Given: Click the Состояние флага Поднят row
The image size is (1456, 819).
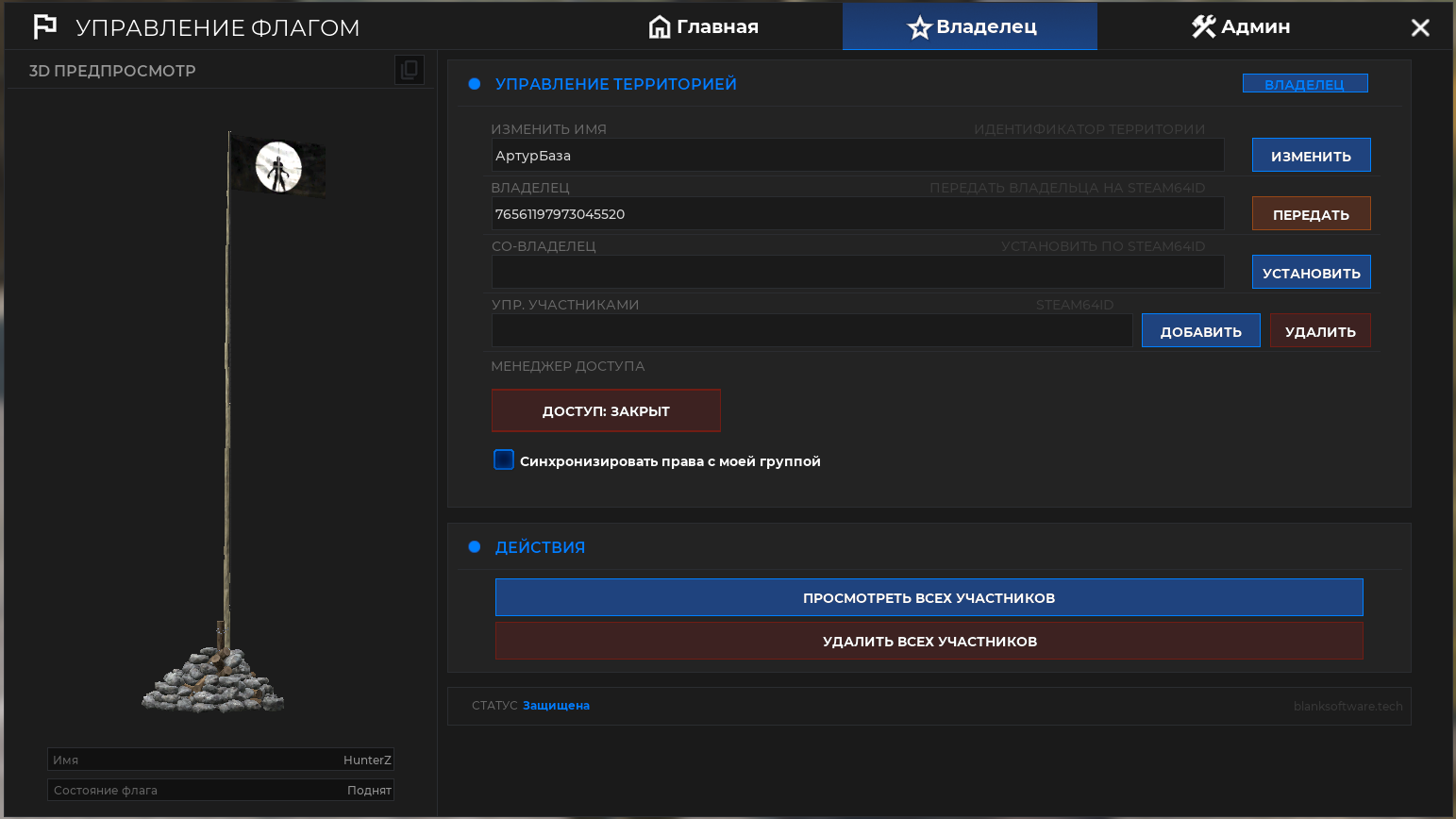Looking at the screenshot, I should (221, 790).
